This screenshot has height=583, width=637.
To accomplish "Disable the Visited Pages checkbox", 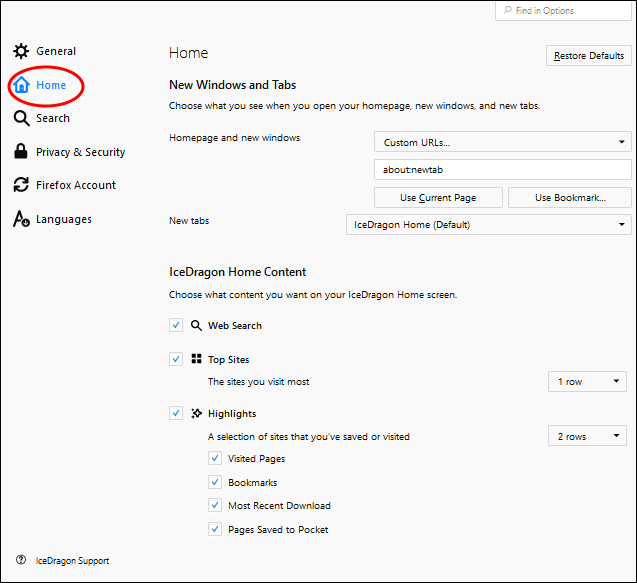I will pyautogui.click(x=215, y=458).
